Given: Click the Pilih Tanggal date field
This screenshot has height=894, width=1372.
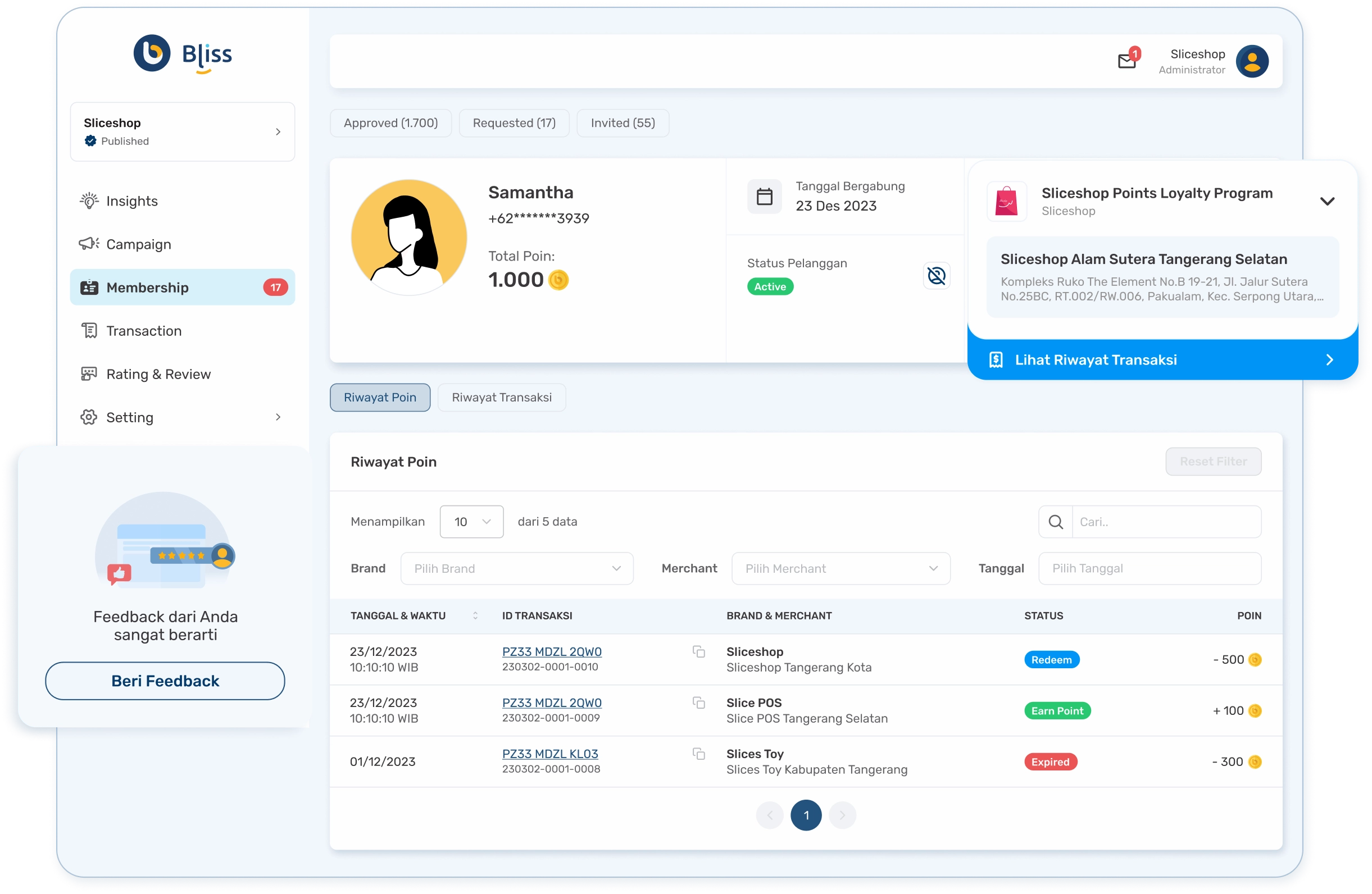Looking at the screenshot, I should [x=1149, y=568].
